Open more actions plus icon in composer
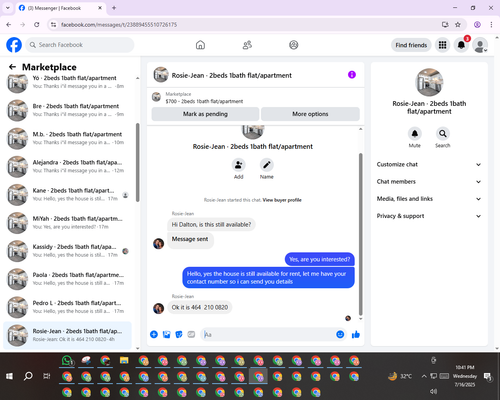Screen dimensions: 500x400 pyautogui.click(x=154, y=334)
